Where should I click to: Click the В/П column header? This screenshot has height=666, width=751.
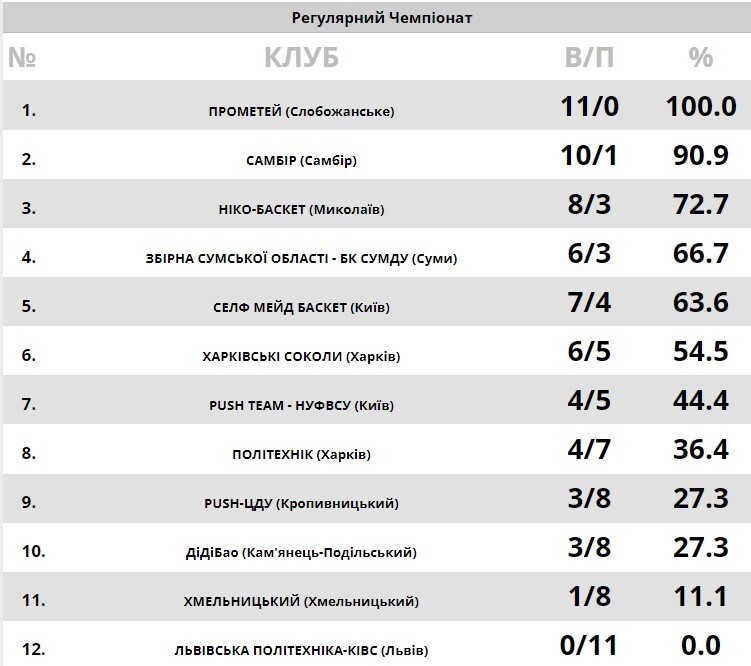coord(590,58)
